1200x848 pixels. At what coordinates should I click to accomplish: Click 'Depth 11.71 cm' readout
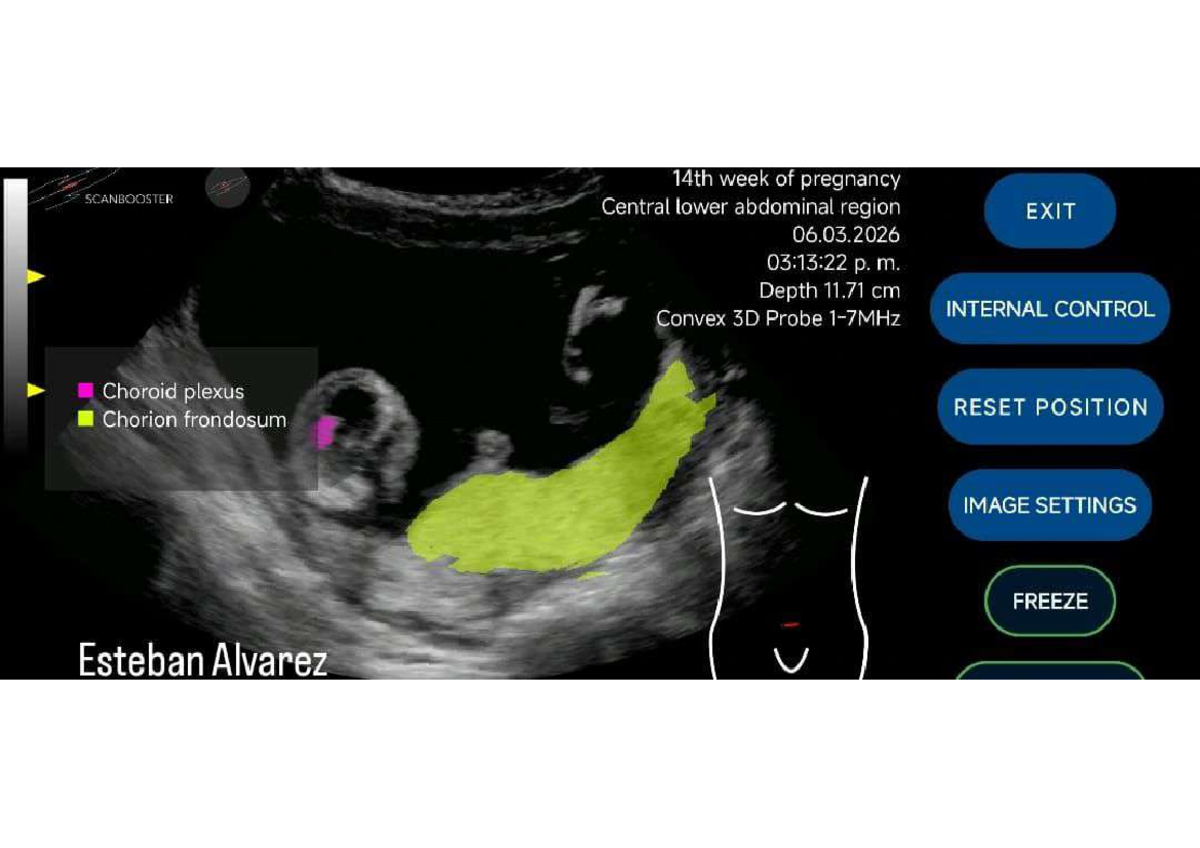tap(830, 291)
